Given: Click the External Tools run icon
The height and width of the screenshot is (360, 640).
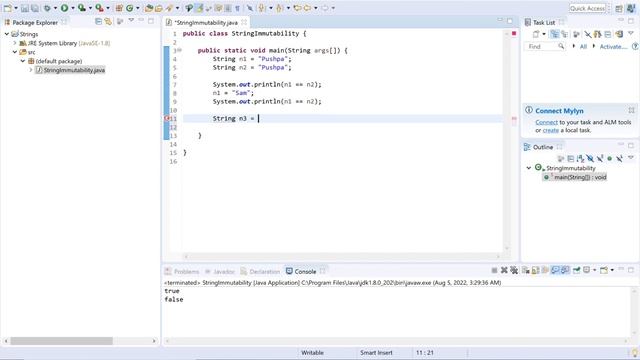Looking at the screenshot, I should [100, 8].
